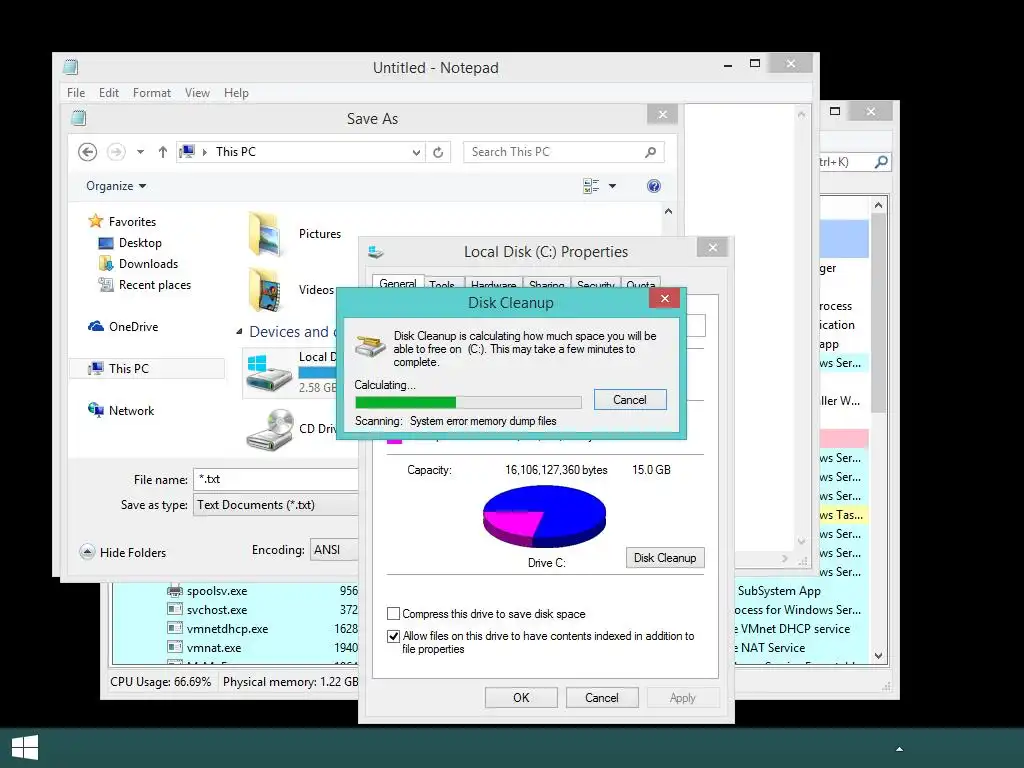Screen dimensions: 1024x768
Task: Click the drive C pie chart
Action: [x=544, y=516]
